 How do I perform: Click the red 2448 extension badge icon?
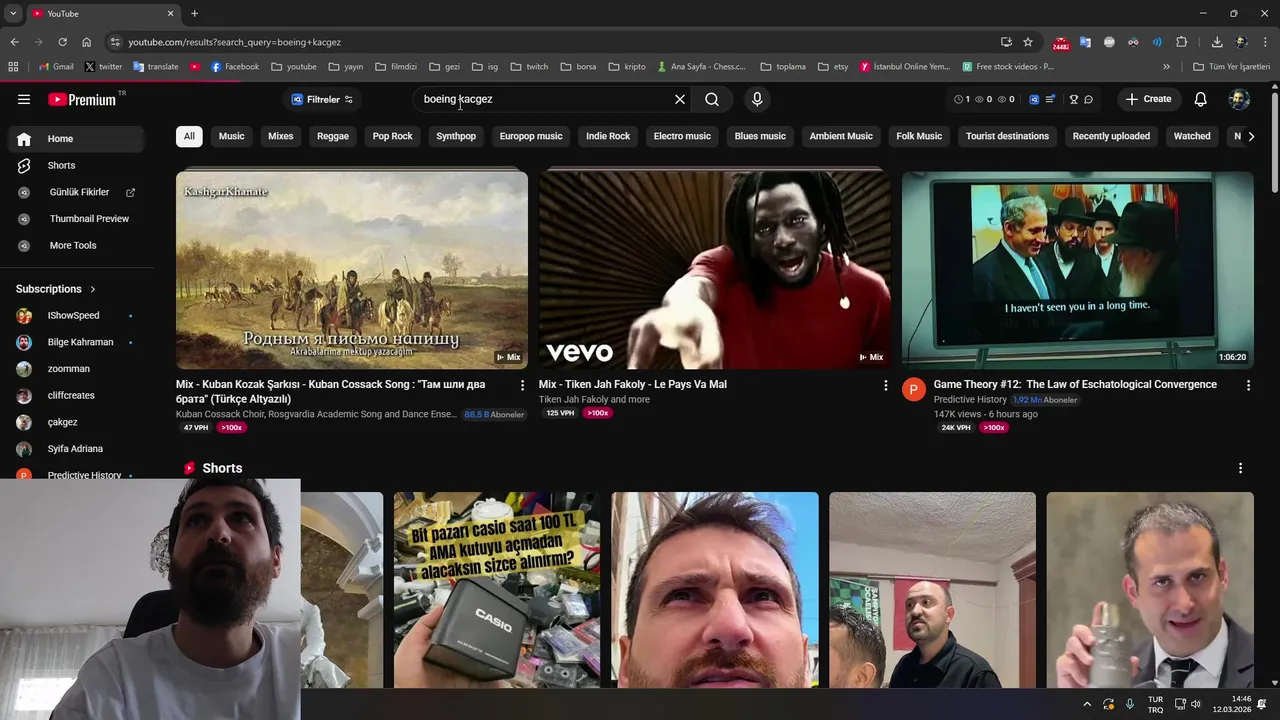[1061, 43]
